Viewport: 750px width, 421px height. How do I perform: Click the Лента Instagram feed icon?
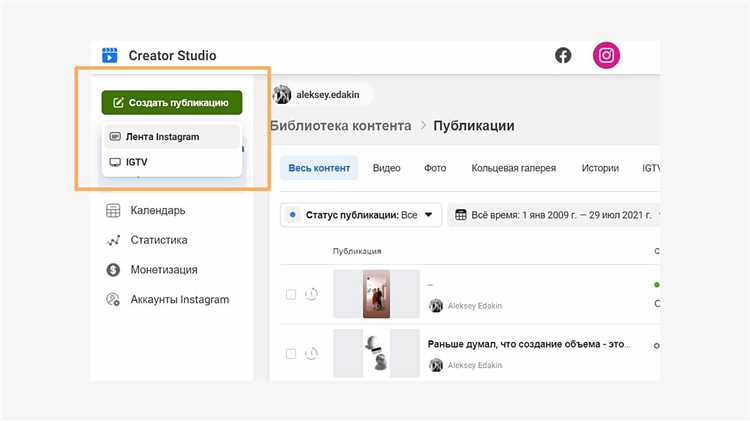(115, 136)
